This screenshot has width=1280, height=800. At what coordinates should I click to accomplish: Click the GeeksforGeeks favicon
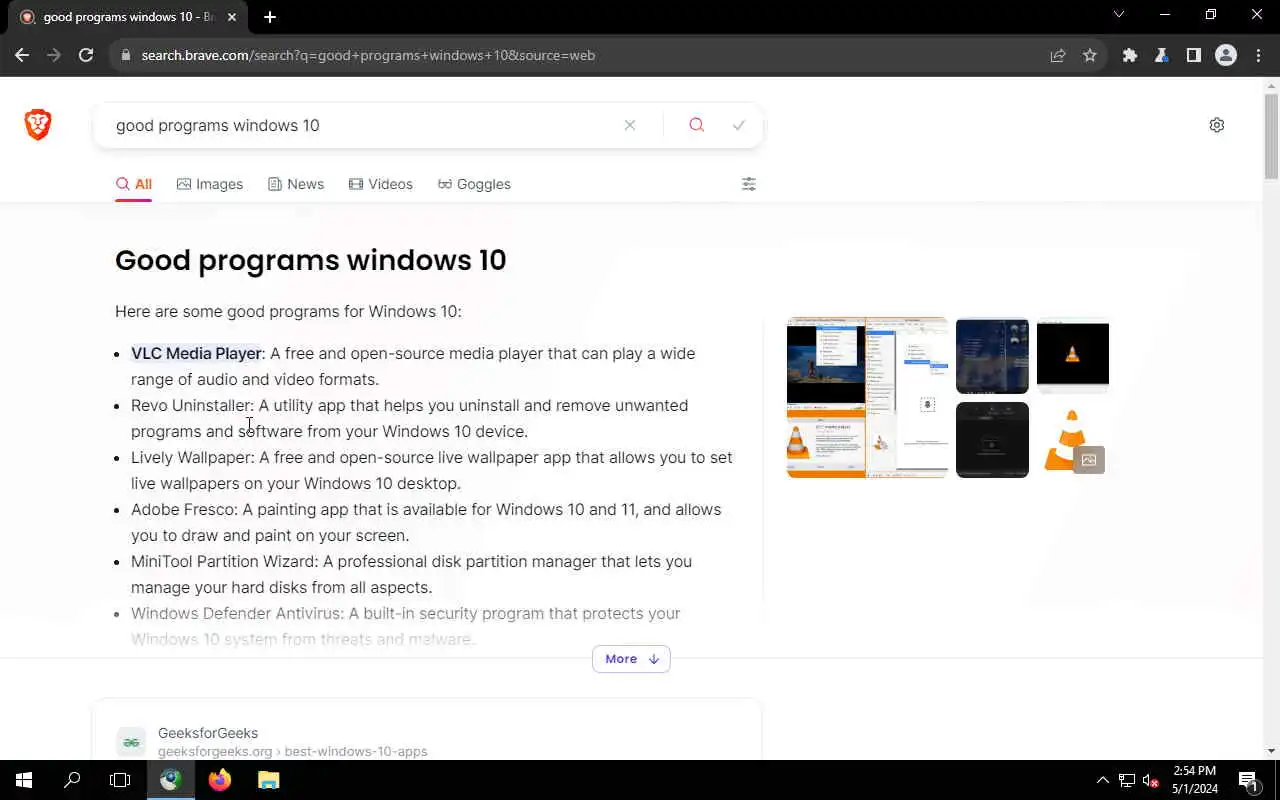[x=131, y=742]
